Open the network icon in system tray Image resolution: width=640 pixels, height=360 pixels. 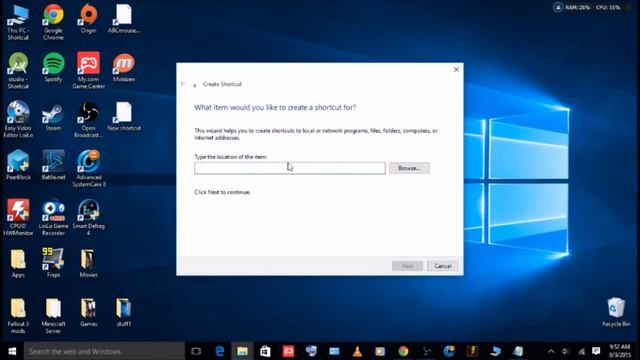coord(581,351)
